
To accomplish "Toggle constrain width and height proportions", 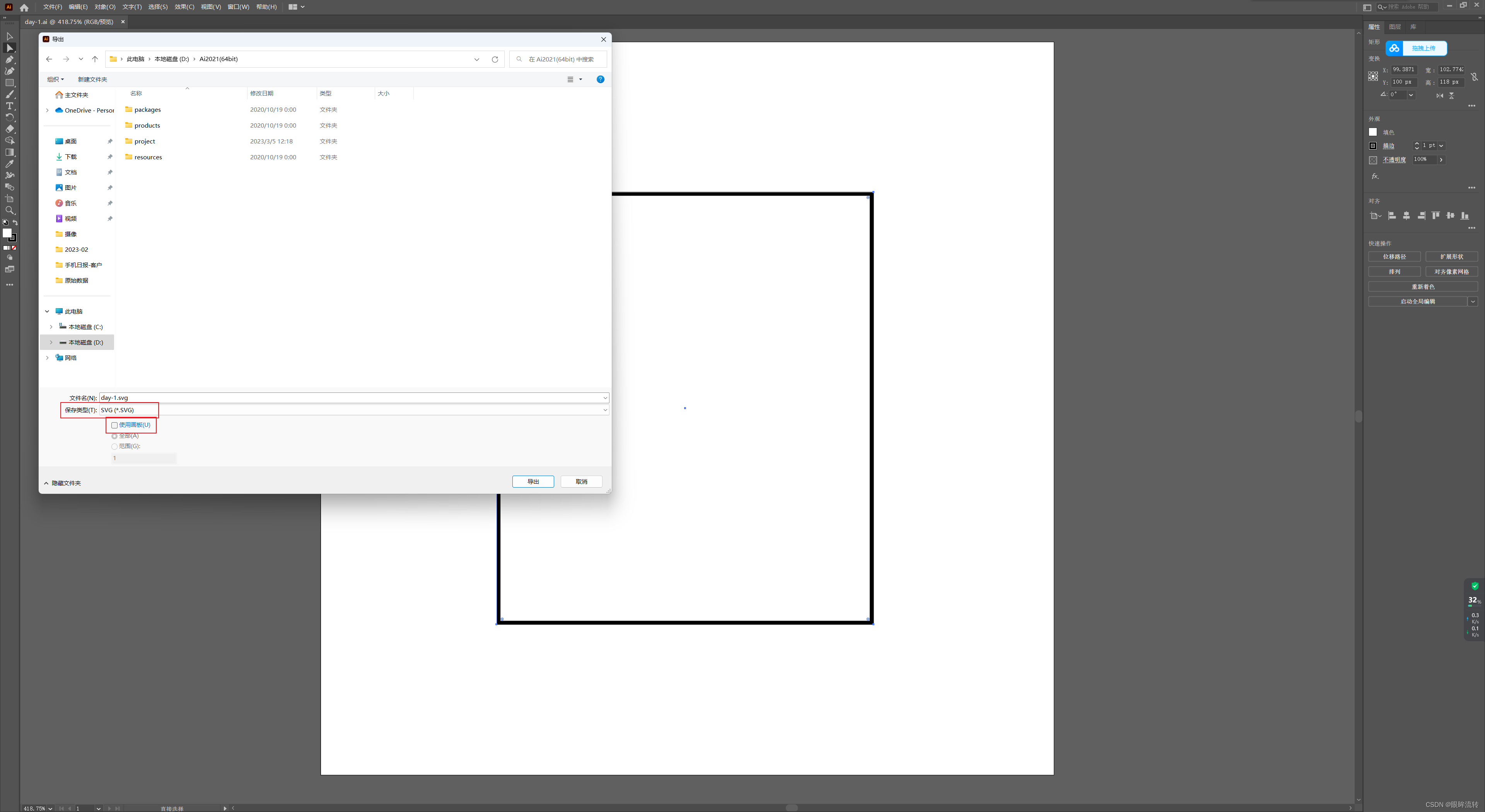I will coord(1474,76).
